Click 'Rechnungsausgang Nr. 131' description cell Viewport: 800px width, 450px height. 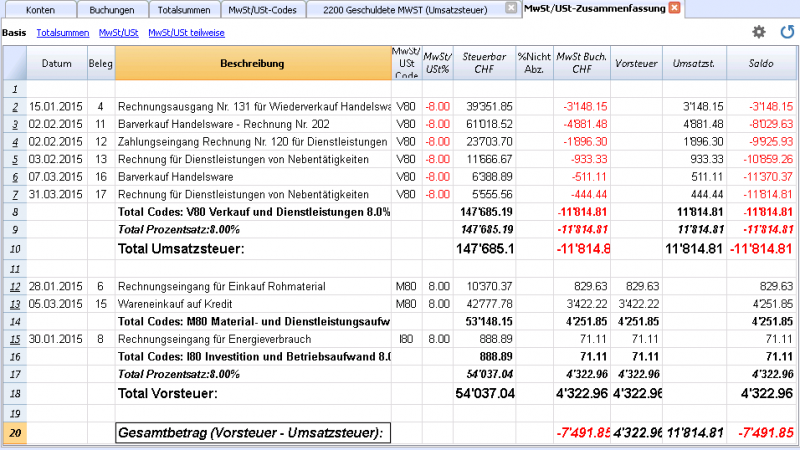click(x=253, y=107)
